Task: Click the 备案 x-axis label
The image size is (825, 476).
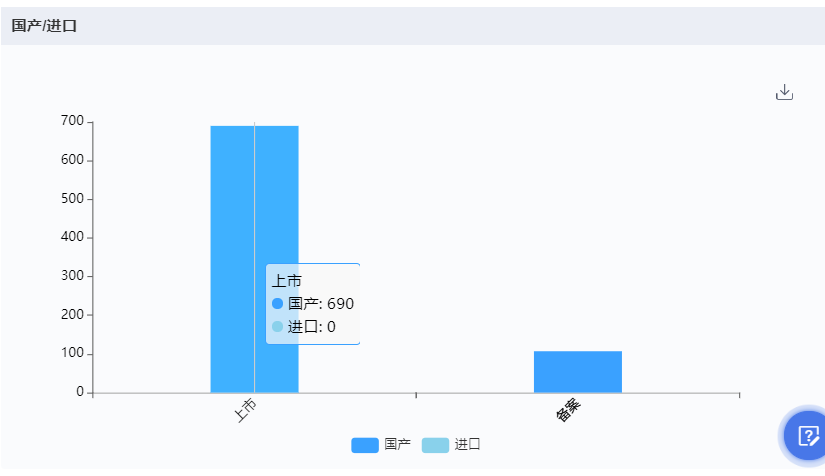Action: [570, 412]
